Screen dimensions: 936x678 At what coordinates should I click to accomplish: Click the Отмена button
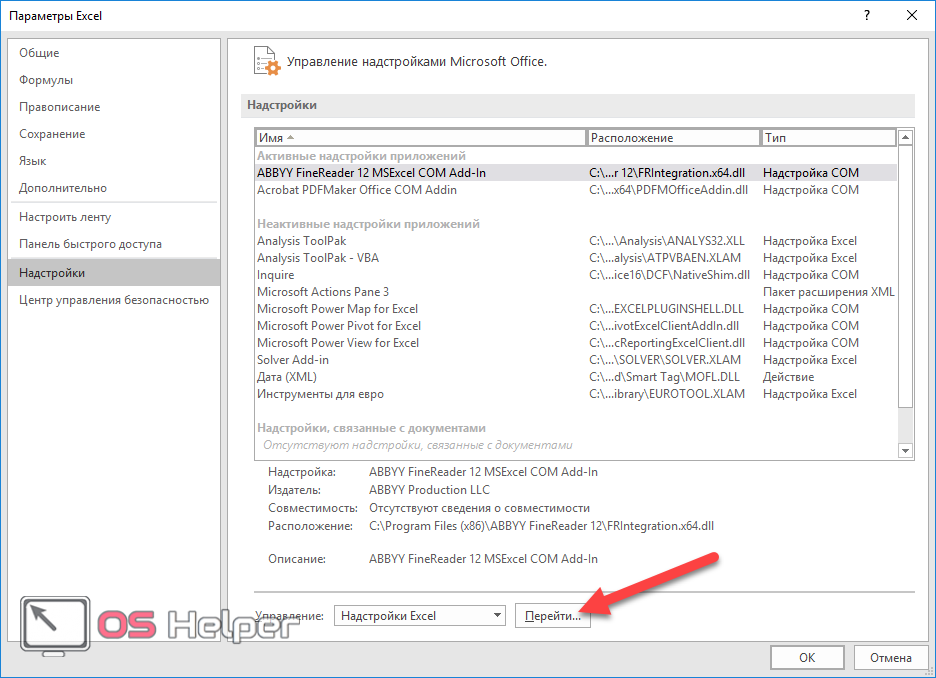click(890, 657)
